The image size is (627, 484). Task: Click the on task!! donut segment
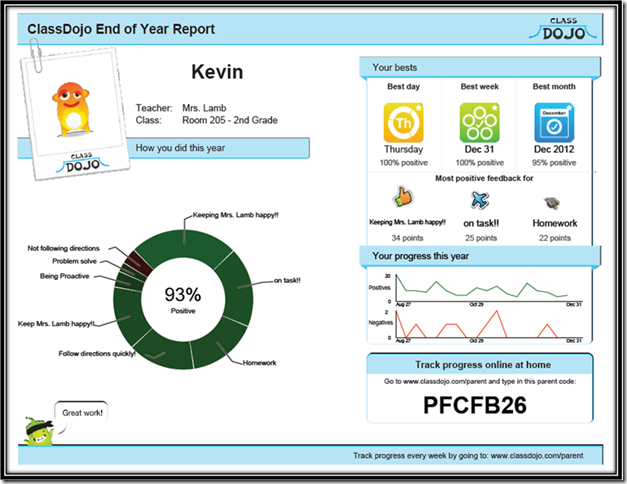[x=238, y=286]
